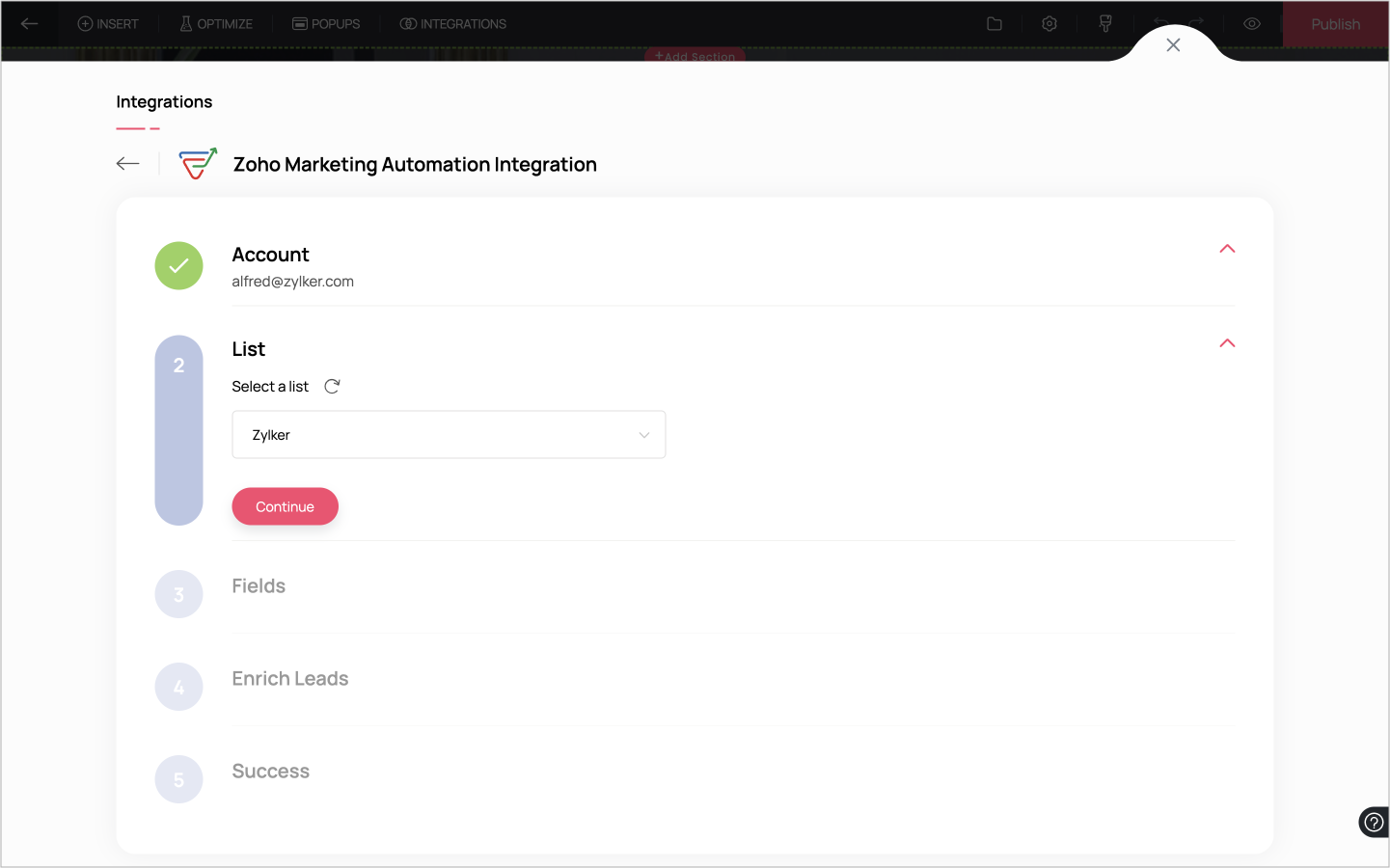Open the help question mark icon
Screen dimensions: 1390x868
point(1374,823)
